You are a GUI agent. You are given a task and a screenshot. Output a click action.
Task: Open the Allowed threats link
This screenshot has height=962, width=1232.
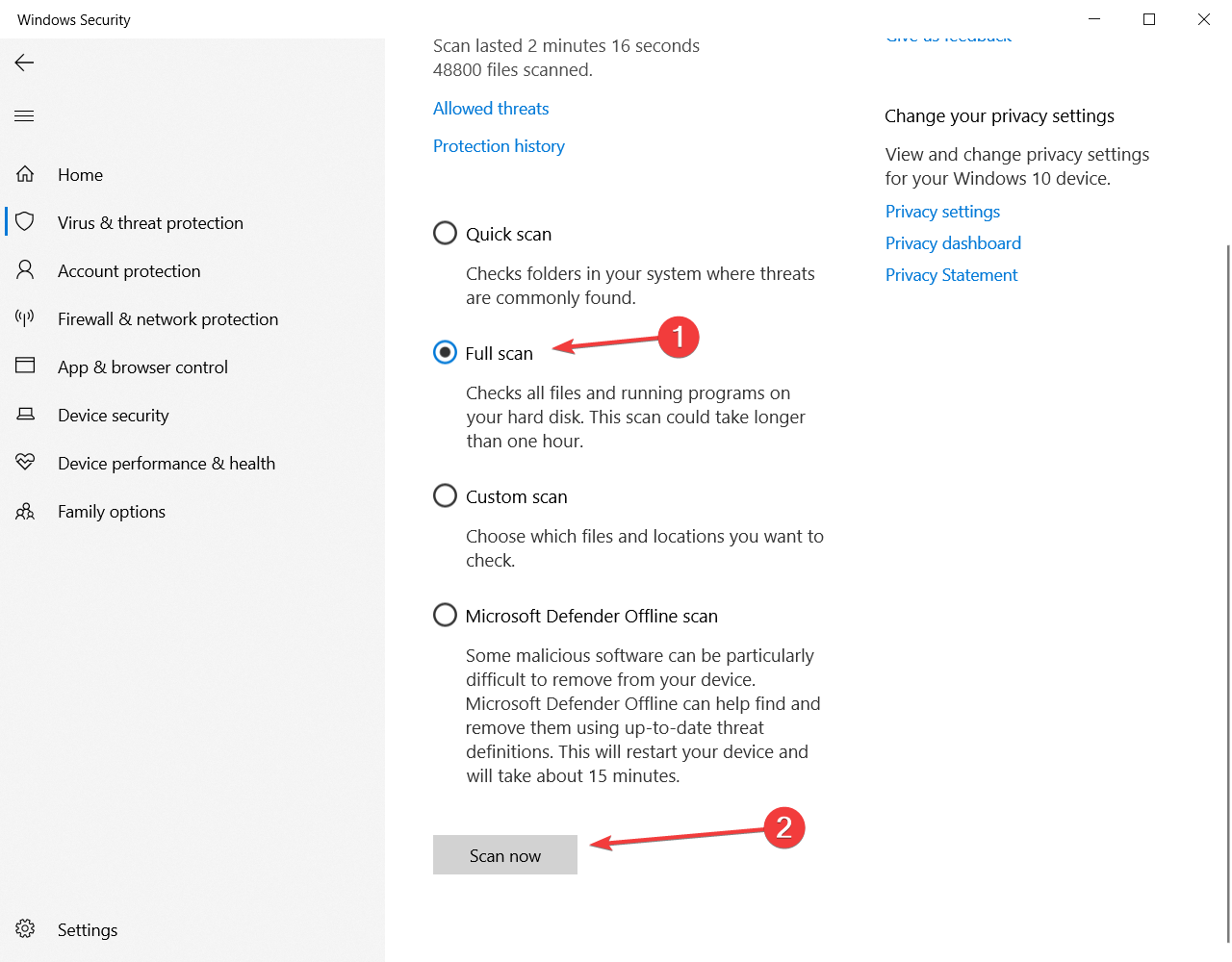pyautogui.click(x=491, y=109)
